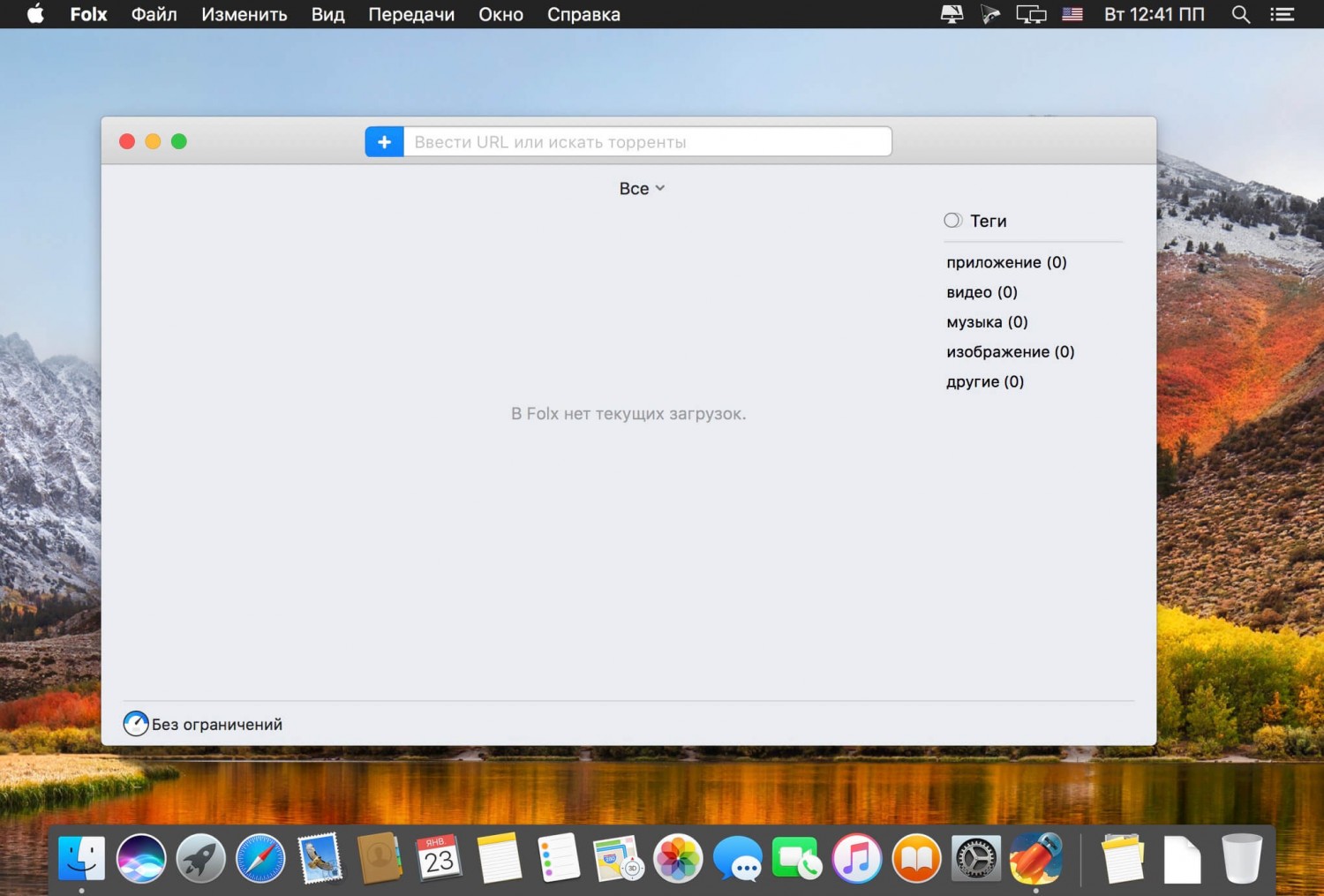Click the clock Вт 12:41 ПП
The image size is (1324, 896).
coord(1155,14)
